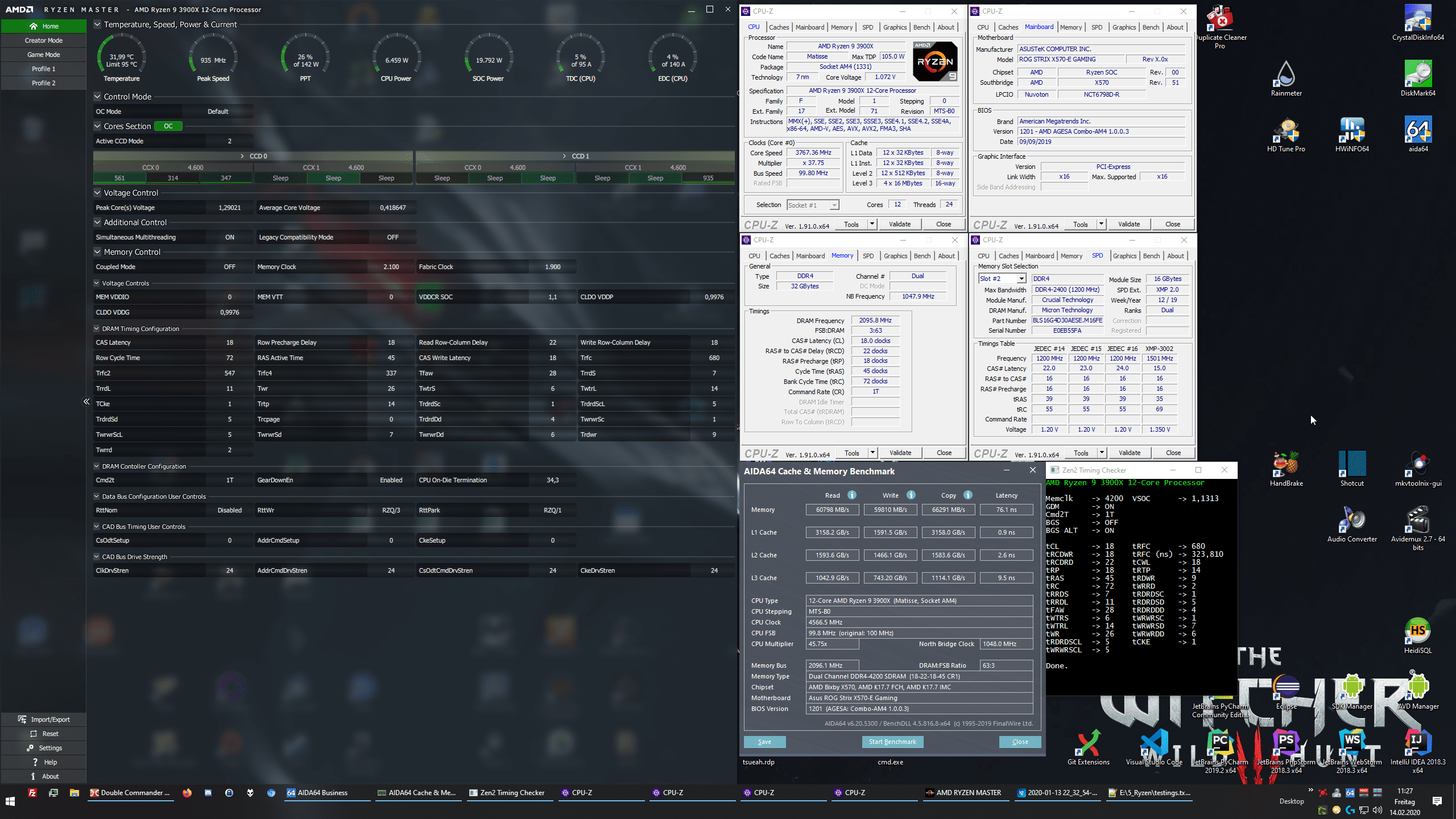Expand the CCD 0 chevron
The width and height of the screenshot is (1456, 819).
coord(242,156)
